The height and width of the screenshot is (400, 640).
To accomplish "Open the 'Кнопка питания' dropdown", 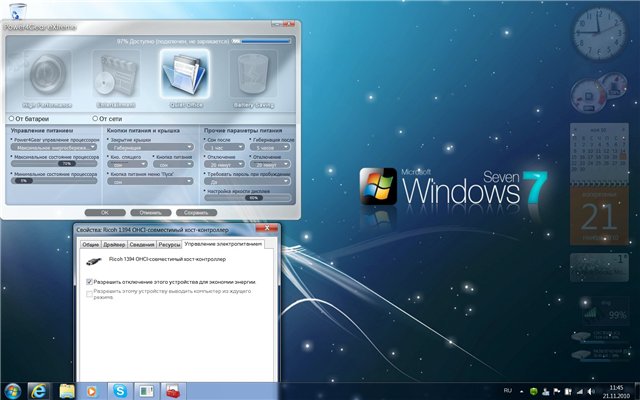I will [173, 164].
